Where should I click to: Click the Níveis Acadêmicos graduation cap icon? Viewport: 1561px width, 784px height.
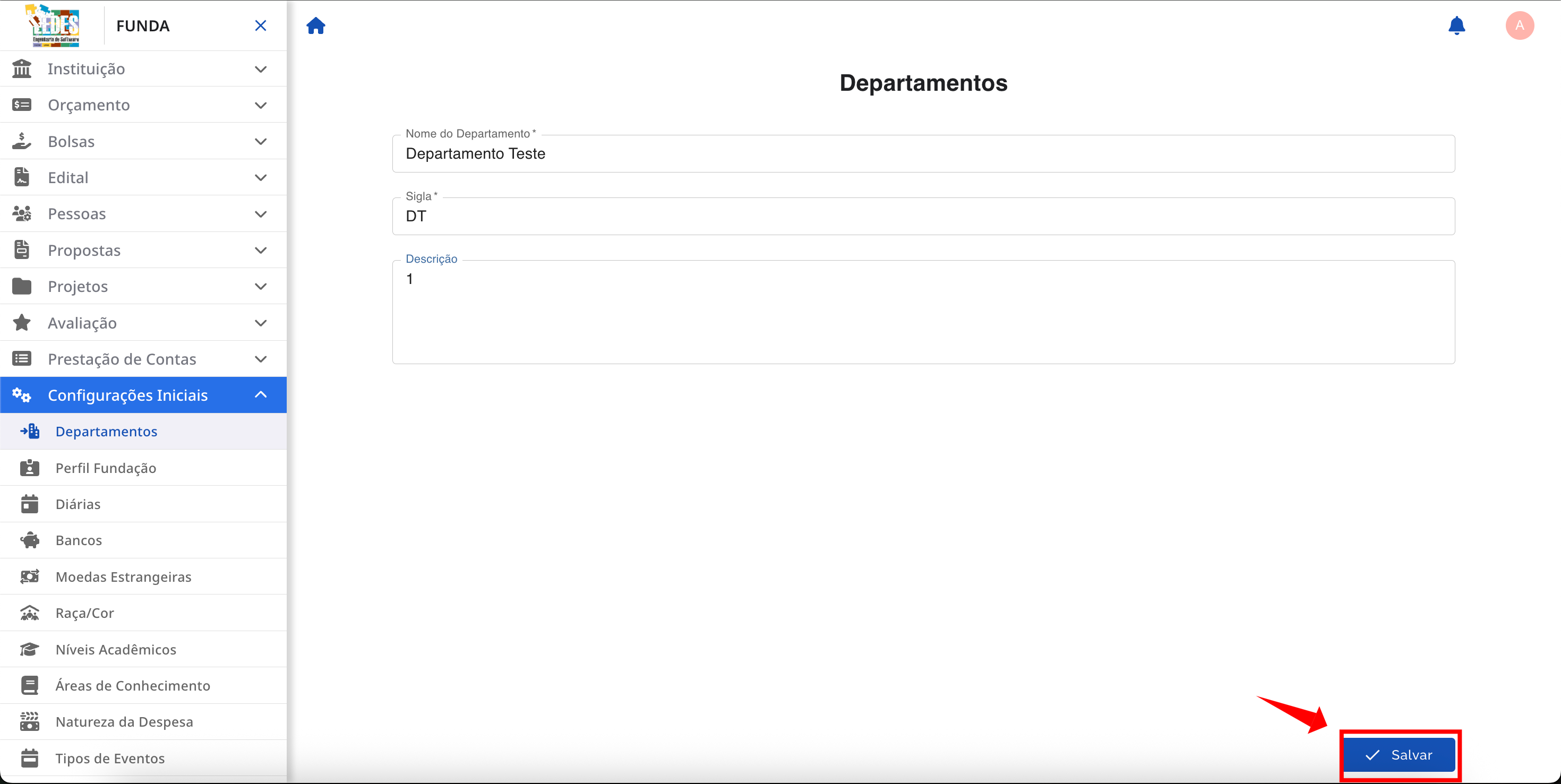(29, 649)
